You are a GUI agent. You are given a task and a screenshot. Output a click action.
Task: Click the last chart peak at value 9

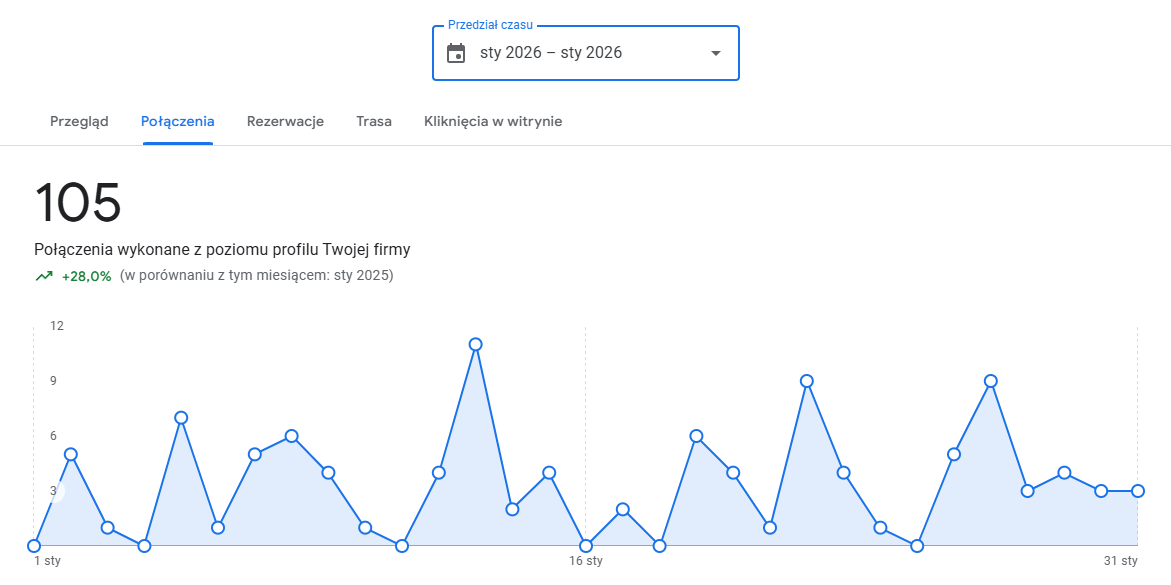tap(991, 381)
